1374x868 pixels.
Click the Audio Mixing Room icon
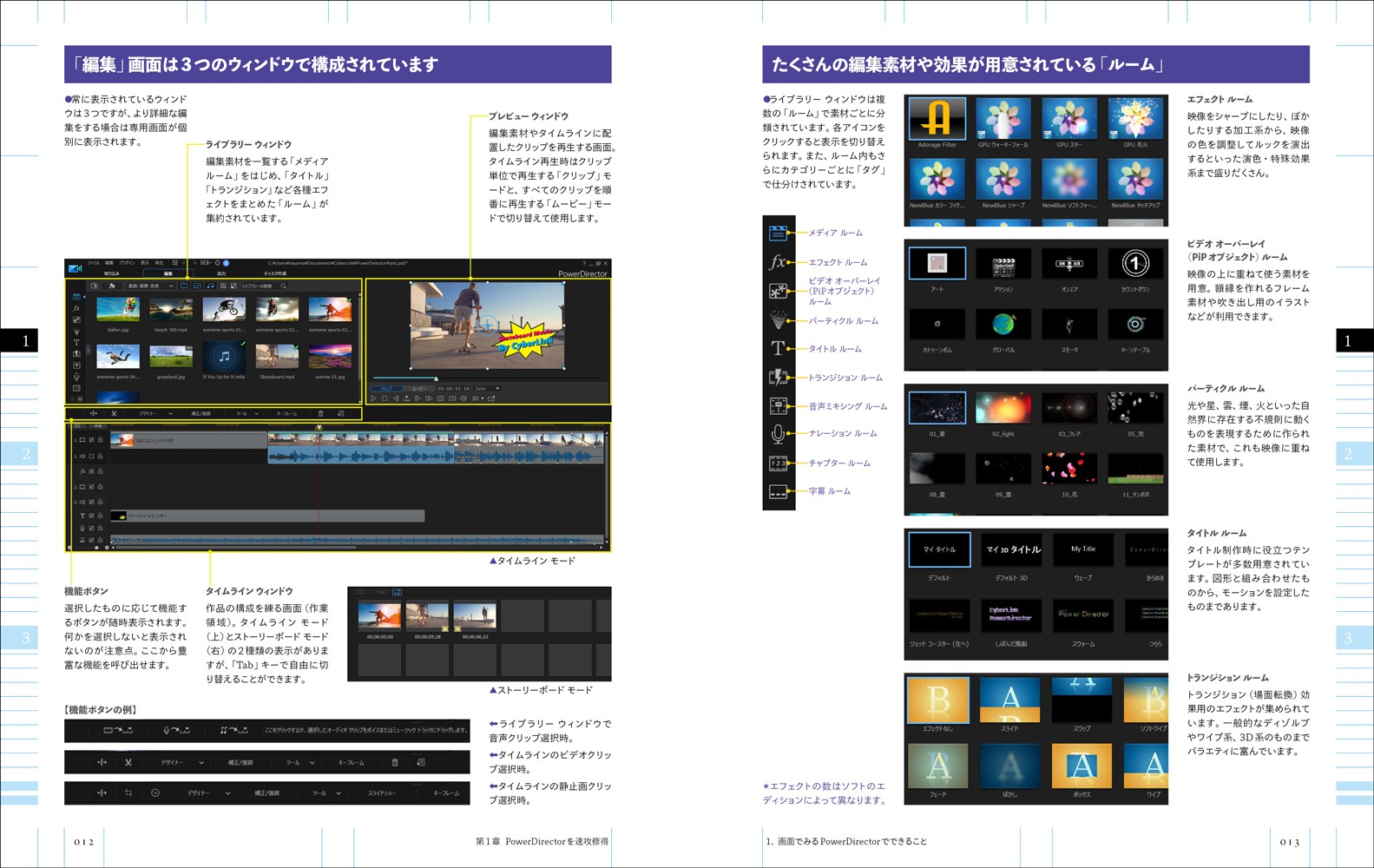click(778, 405)
